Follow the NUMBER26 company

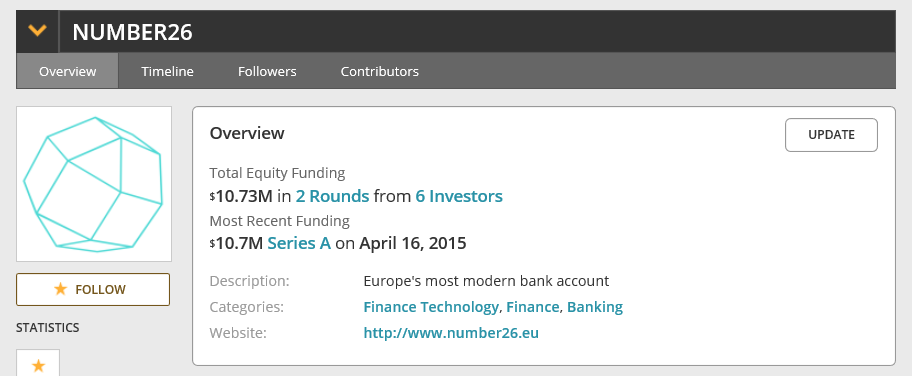pyautogui.click(x=93, y=289)
